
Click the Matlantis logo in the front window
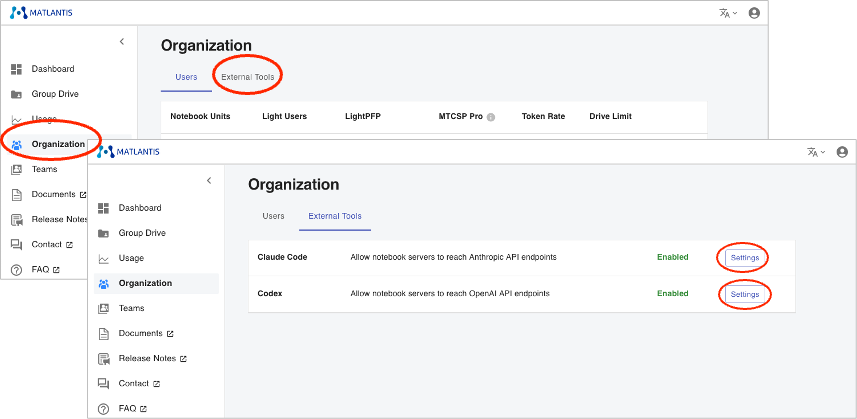pos(128,152)
